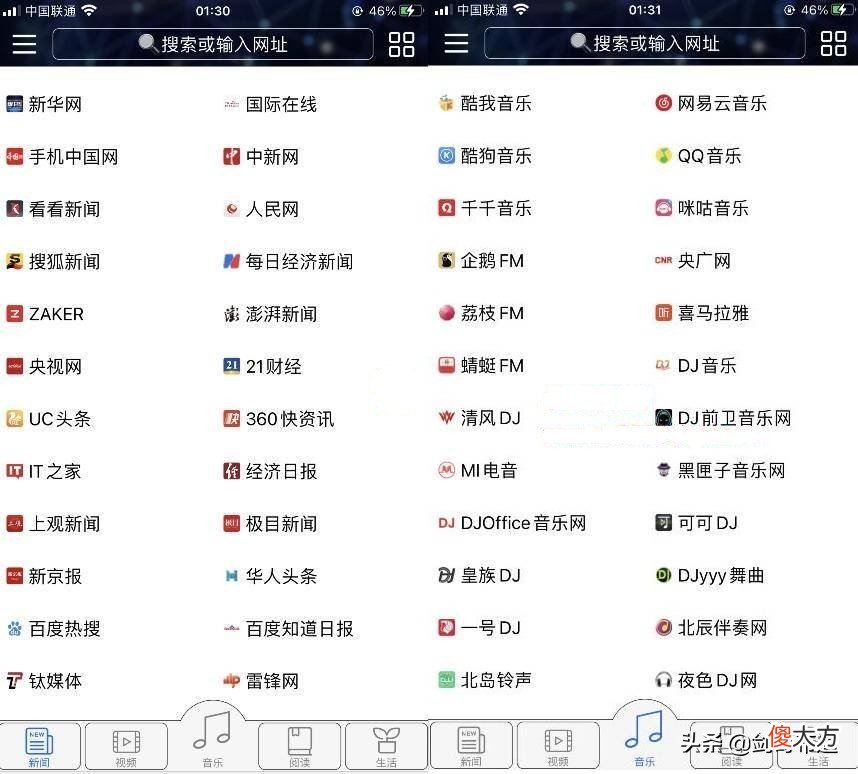Open the hamburger menu in the right screen

tap(456, 43)
